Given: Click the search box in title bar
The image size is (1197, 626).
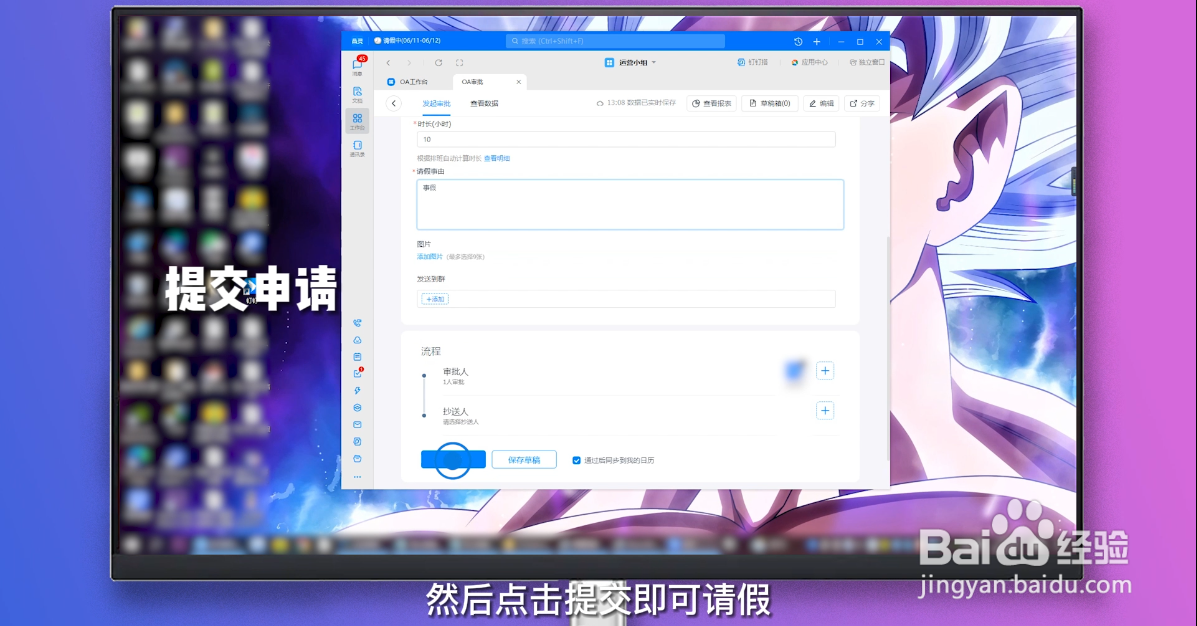Looking at the screenshot, I should coord(615,41).
